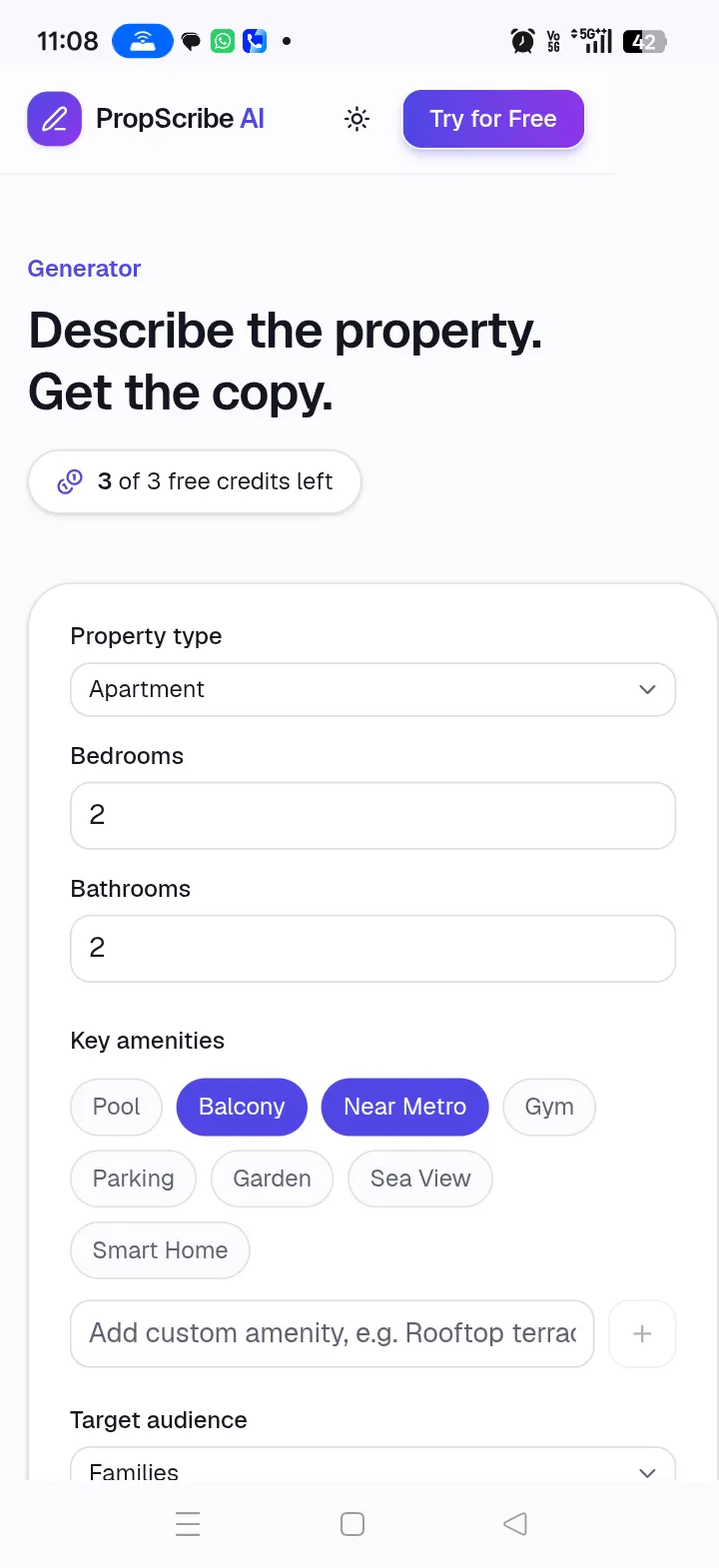719x1568 pixels.
Task: Tap the WhatsApp notification icon in the status bar
Action: (224, 41)
